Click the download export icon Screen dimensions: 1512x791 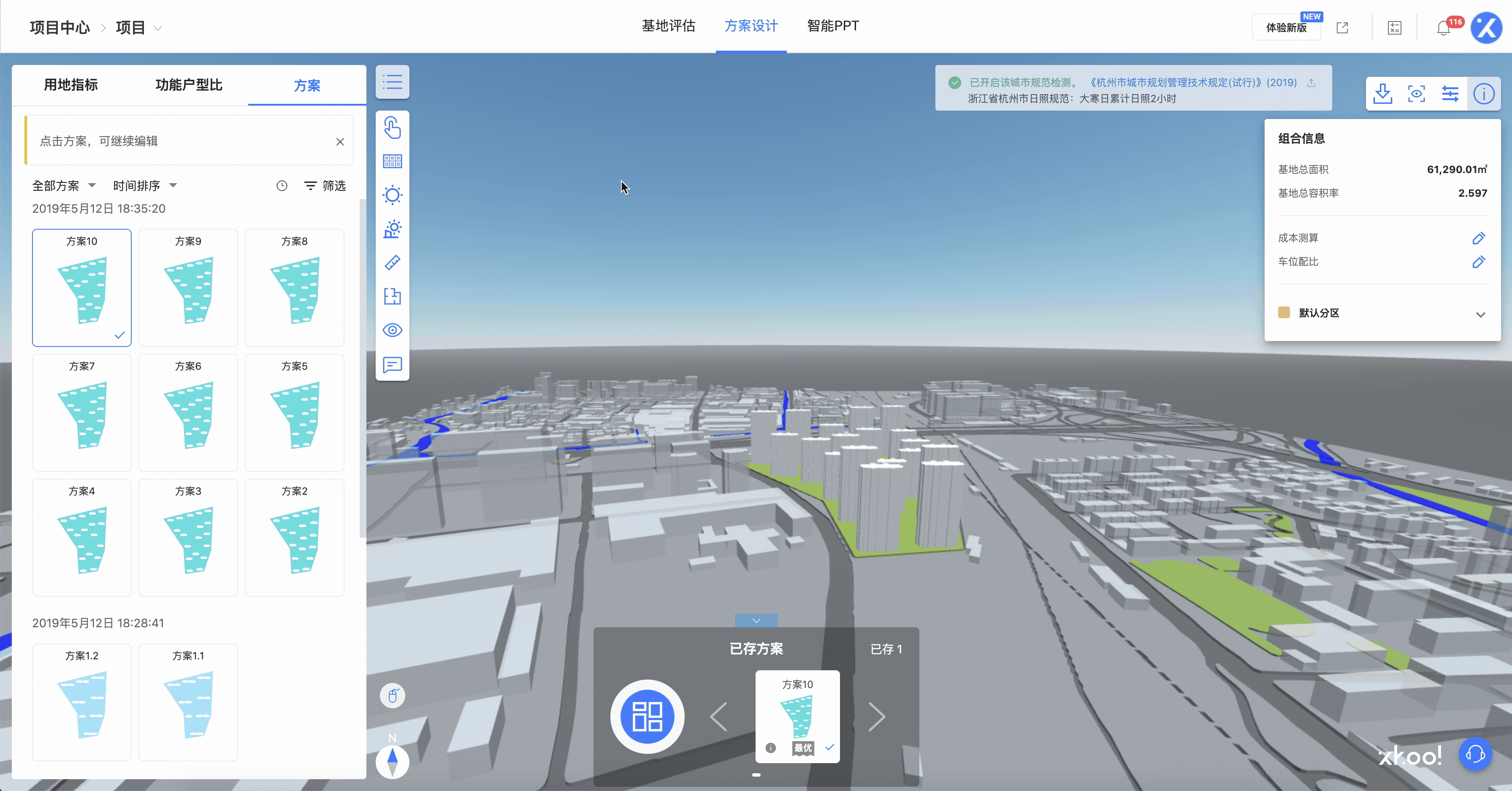click(1382, 94)
